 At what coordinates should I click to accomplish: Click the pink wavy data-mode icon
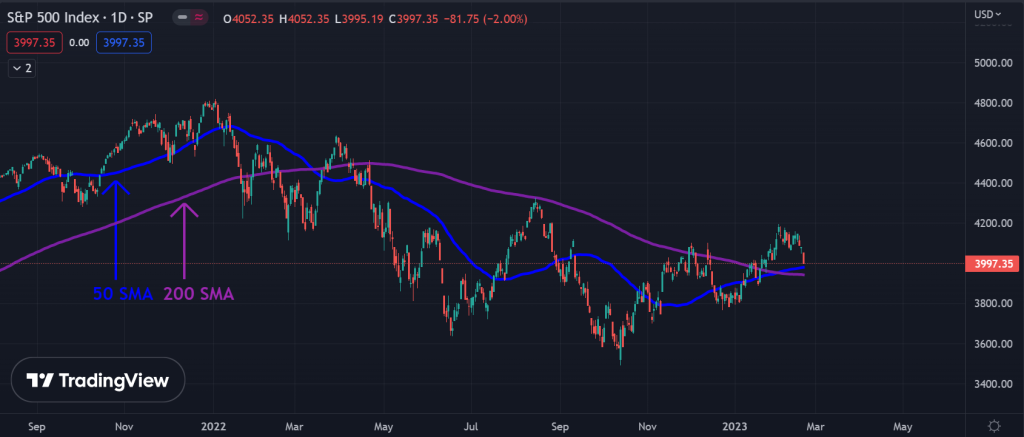click(x=199, y=18)
